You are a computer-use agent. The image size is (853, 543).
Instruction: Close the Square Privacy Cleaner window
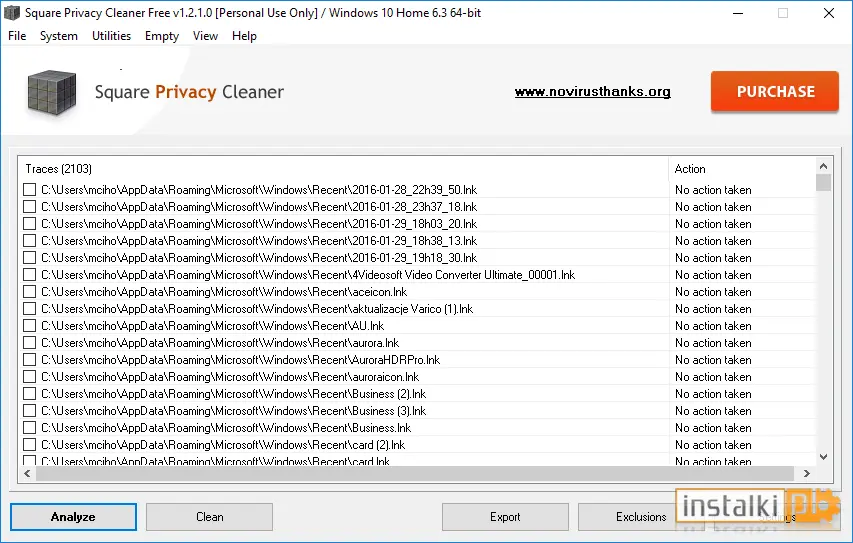(x=829, y=13)
